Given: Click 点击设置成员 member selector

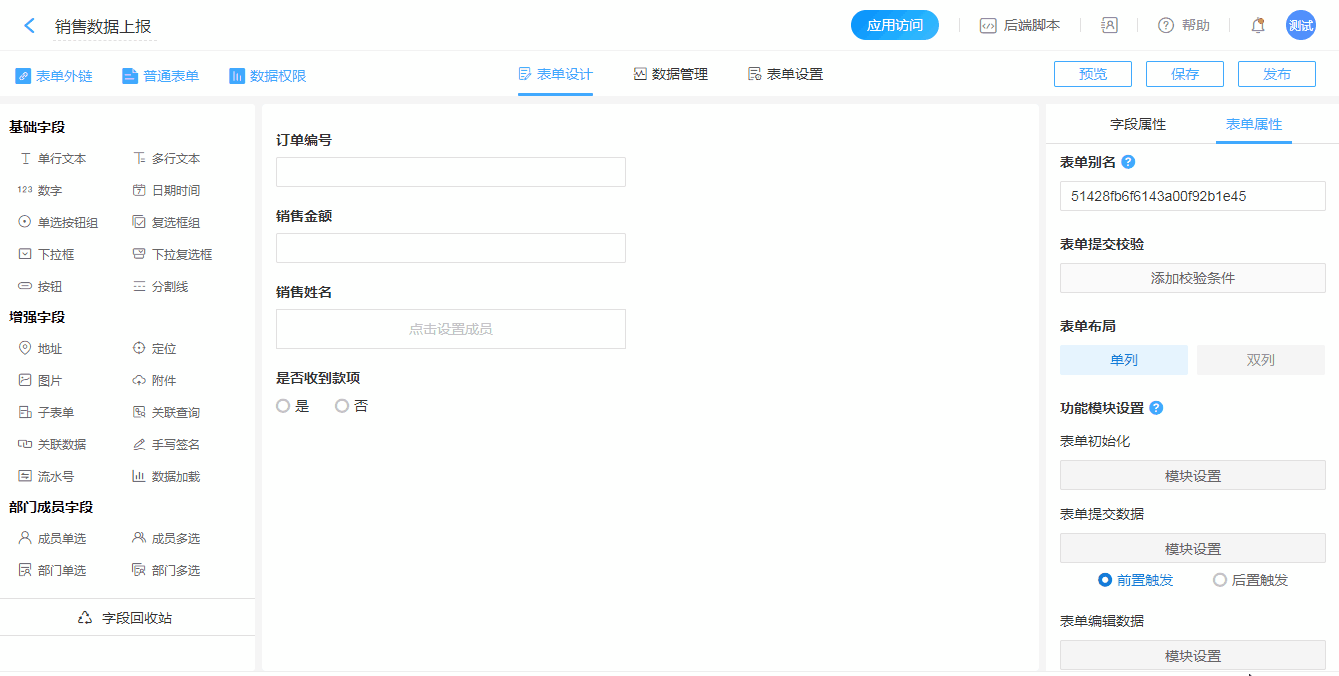Looking at the screenshot, I should click(x=450, y=329).
